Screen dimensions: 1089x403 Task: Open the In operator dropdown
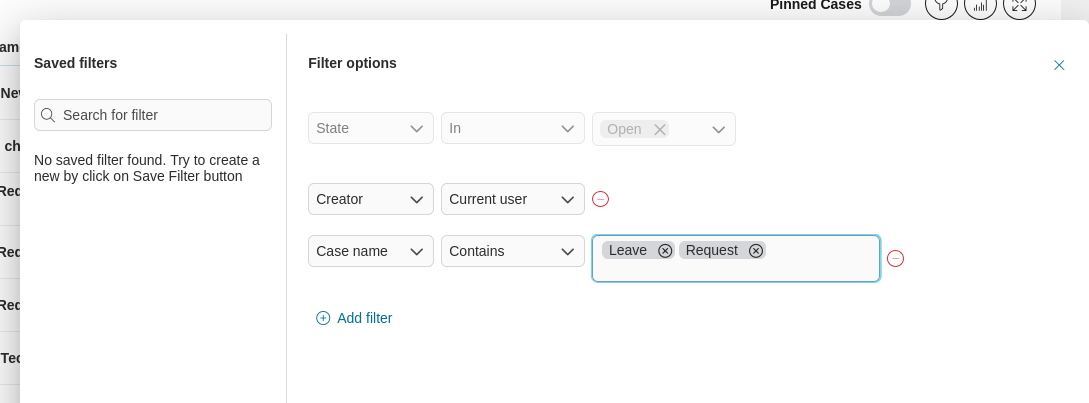click(x=513, y=129)
